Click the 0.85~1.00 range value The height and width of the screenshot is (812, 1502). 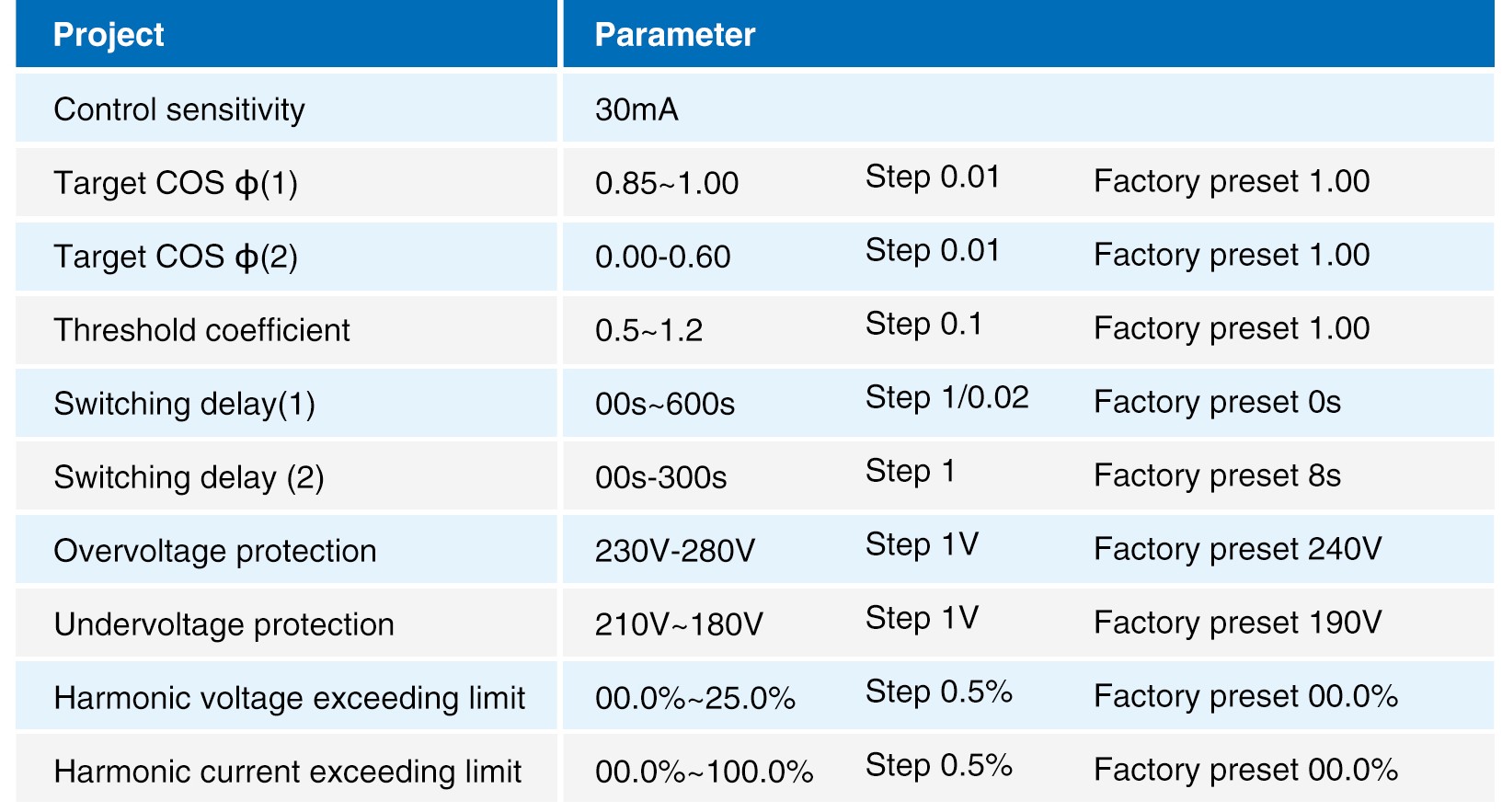(667, 183)
